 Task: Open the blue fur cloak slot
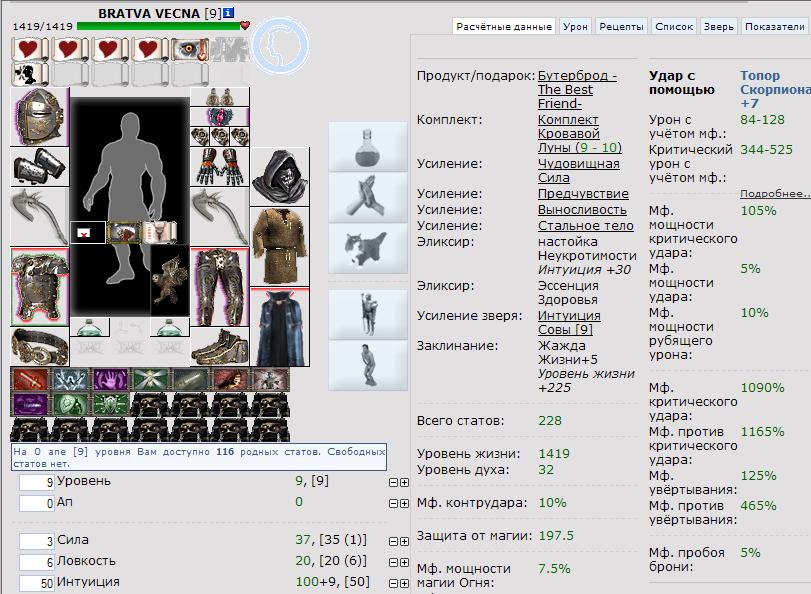[x=280, y=327]
